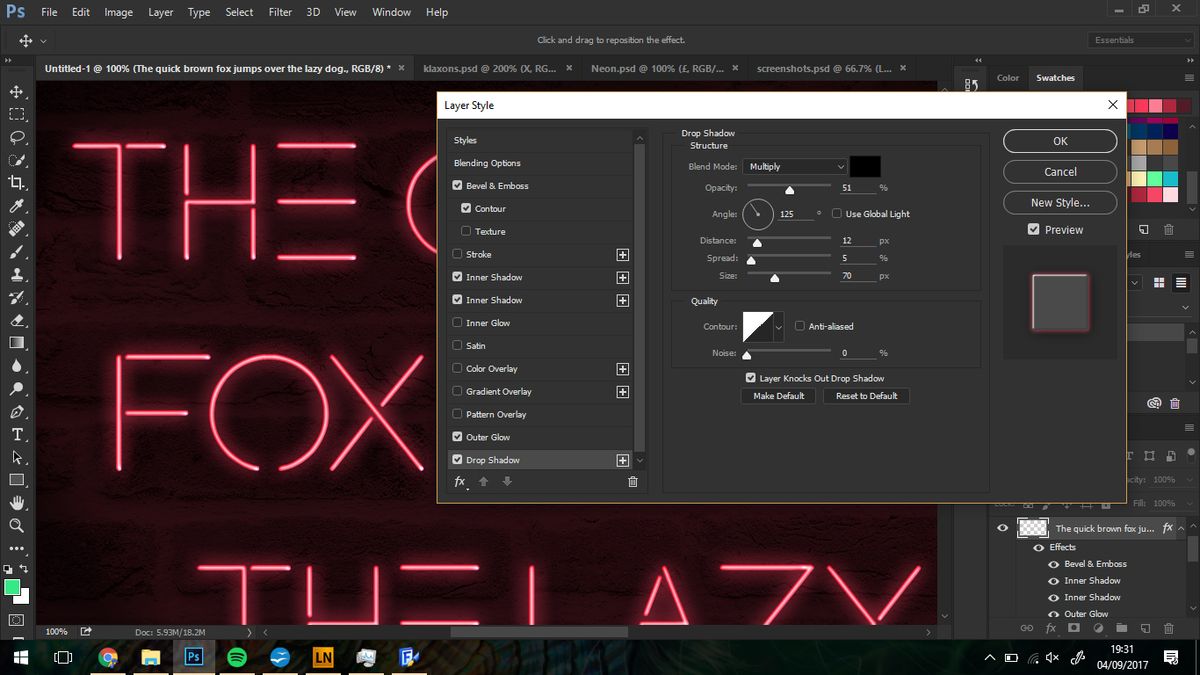The width and height of the screenshot is (1200, 675).
Task: Launch Spotify from the taskbar
Action: click(237, 657)
